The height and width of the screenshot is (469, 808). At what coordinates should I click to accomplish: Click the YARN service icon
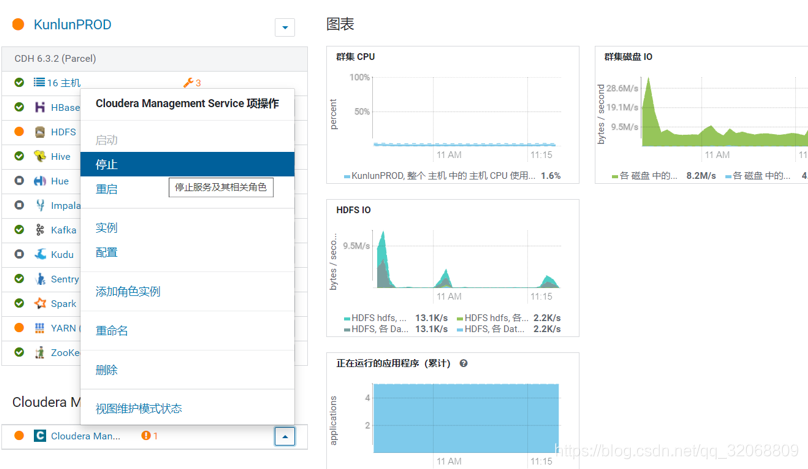(40, 328)
